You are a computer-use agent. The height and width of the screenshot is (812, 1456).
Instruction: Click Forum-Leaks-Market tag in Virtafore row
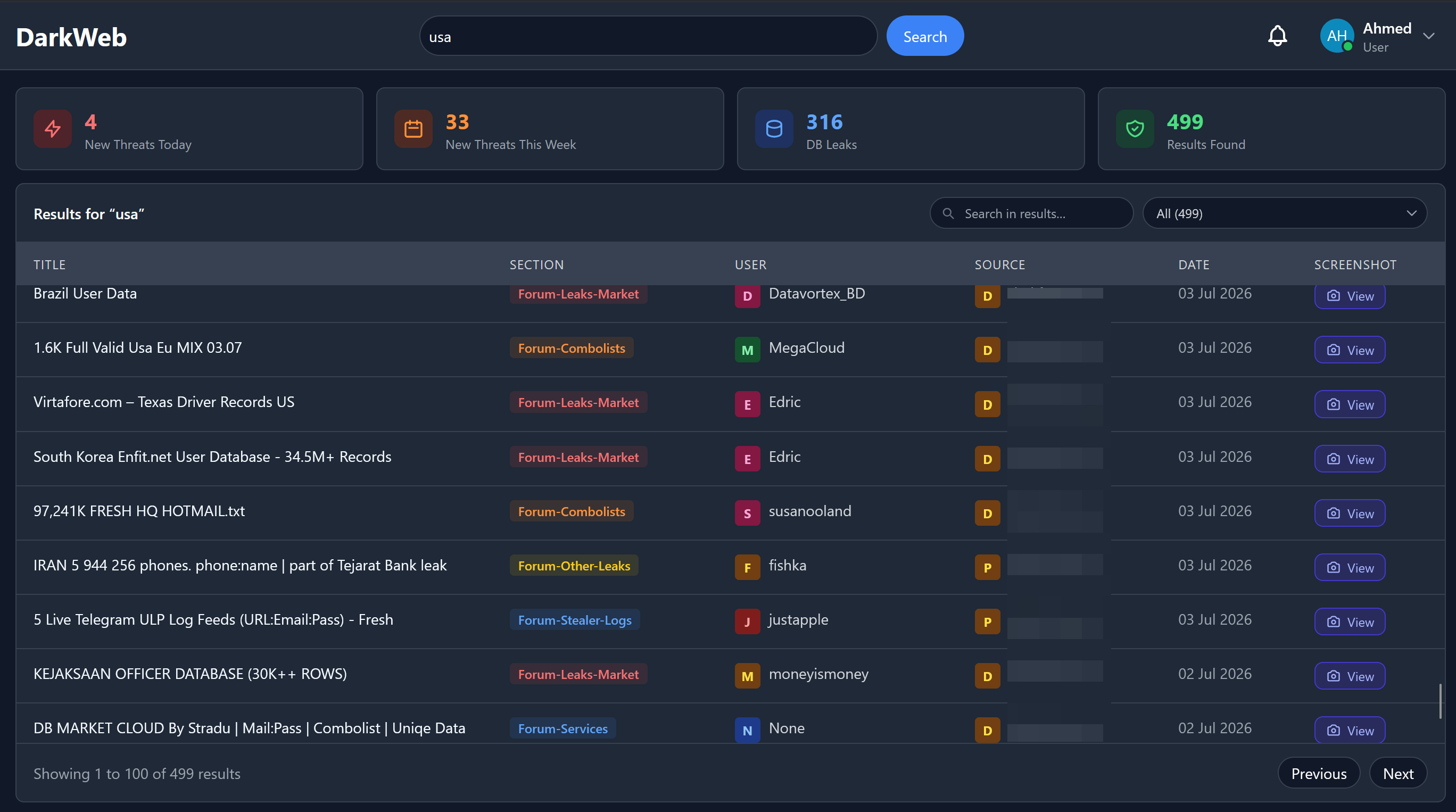[578, 402]
